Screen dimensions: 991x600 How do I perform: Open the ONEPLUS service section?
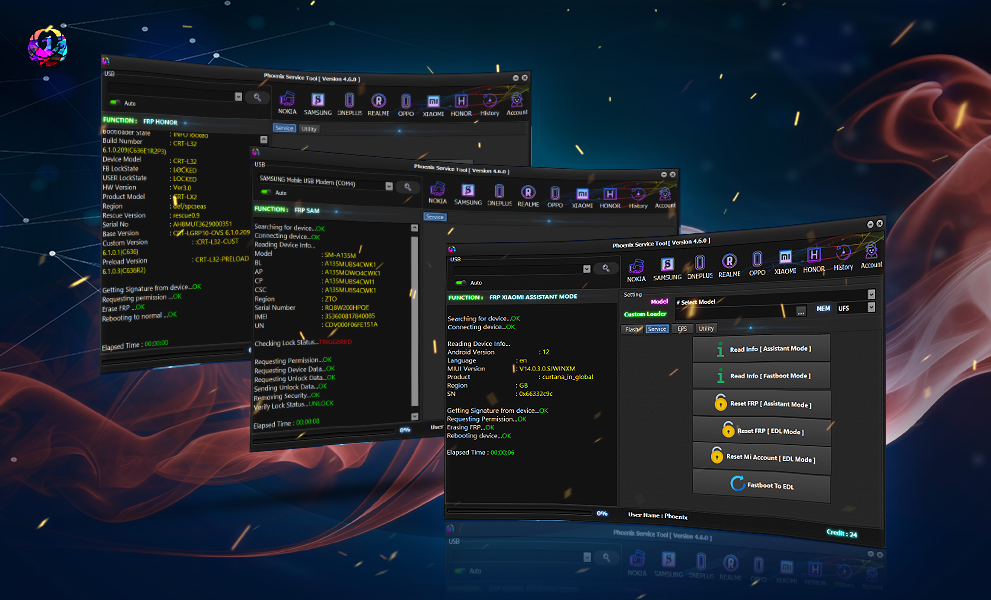(699, 262)
